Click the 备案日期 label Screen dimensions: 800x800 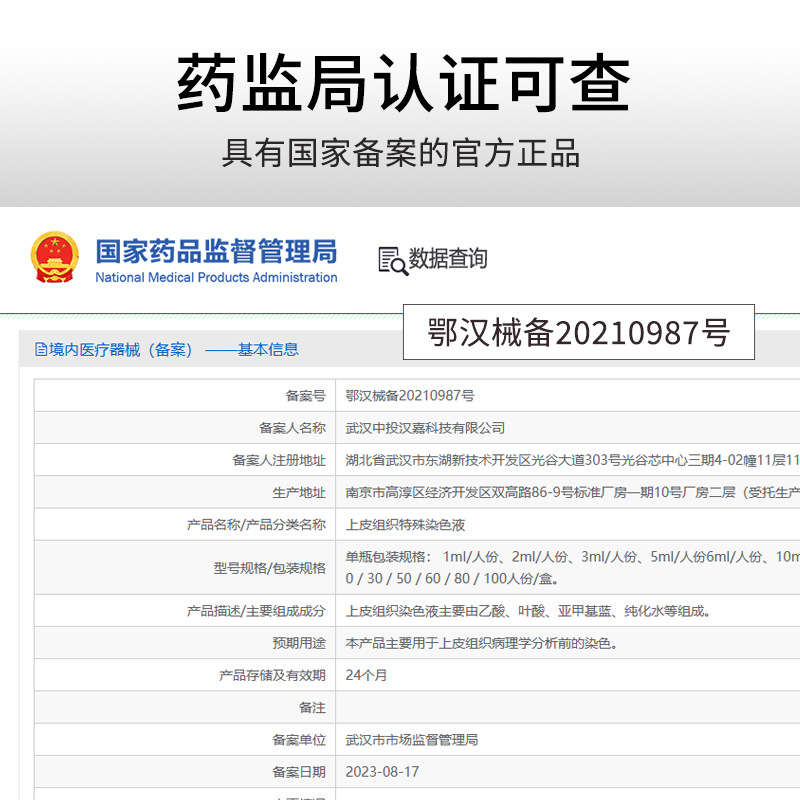point(298,772)
